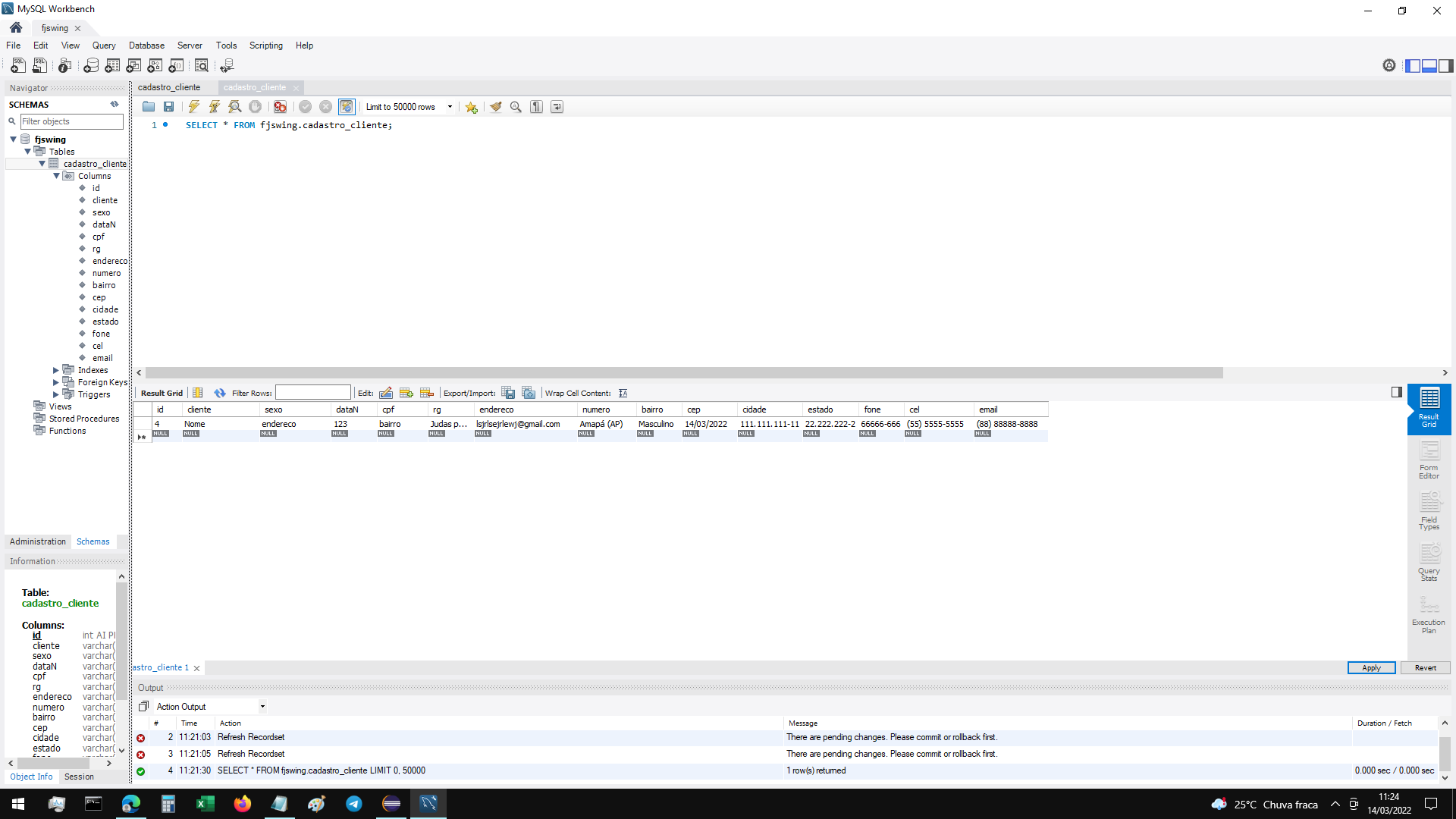This screenshot has height=819, width=1456.
Task: Create a new function icon
Action: (177, 65)
